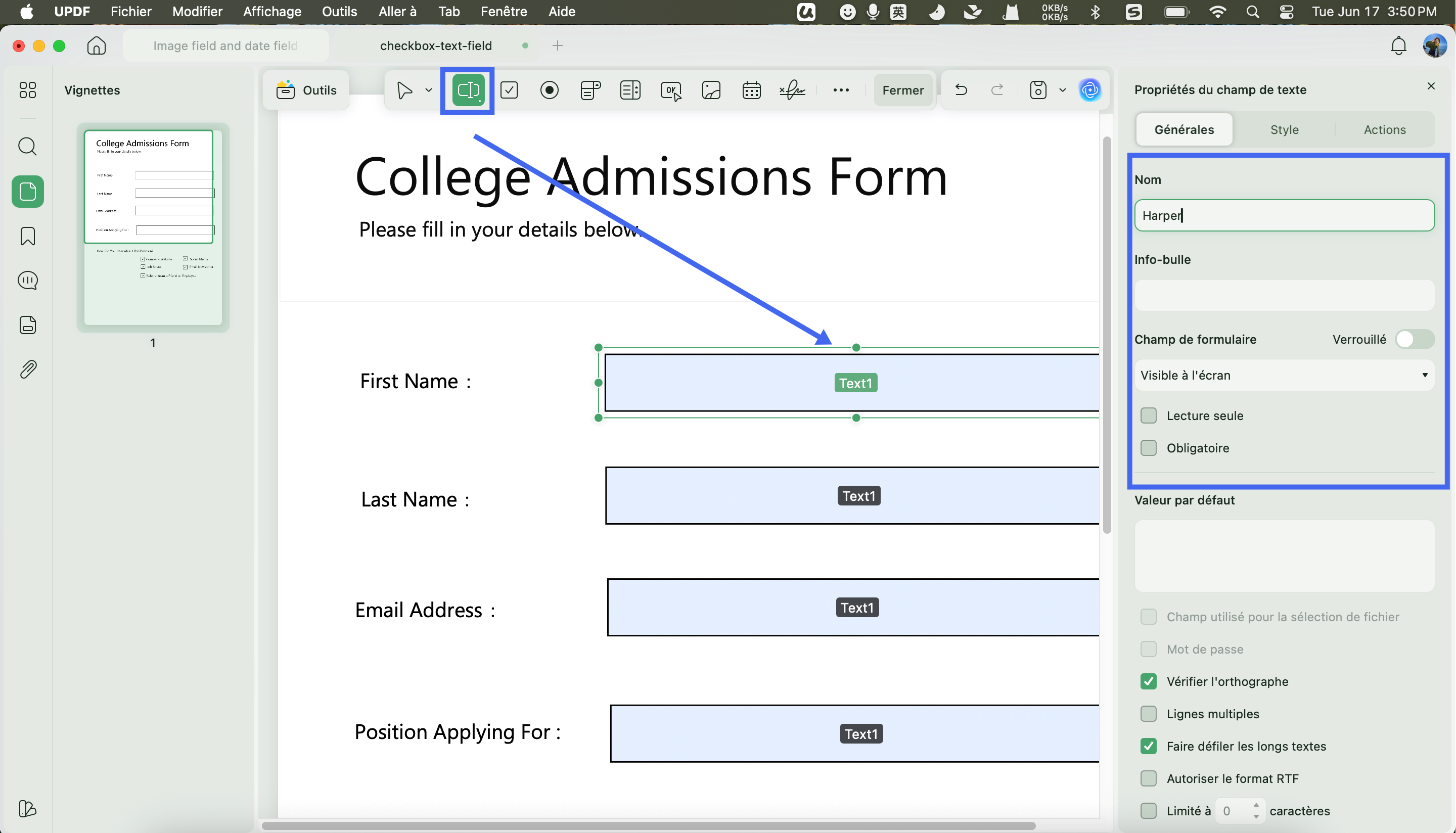Image resolution: width=1456 pixels, height=833 pixels.
Task: Open the bookmarks panel icon
Action: coord(27,236)
